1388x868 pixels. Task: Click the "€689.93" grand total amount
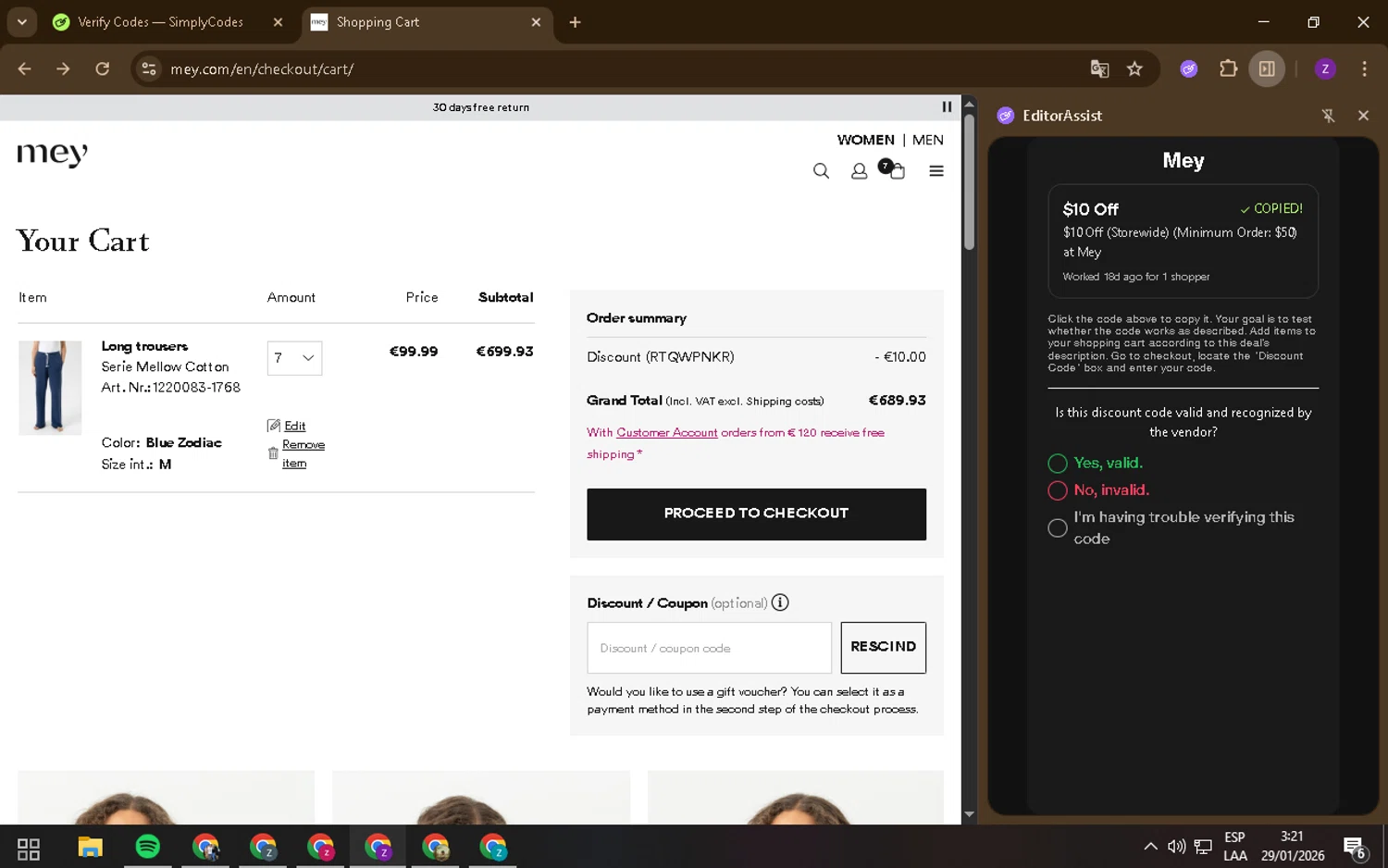coord(897,401)
